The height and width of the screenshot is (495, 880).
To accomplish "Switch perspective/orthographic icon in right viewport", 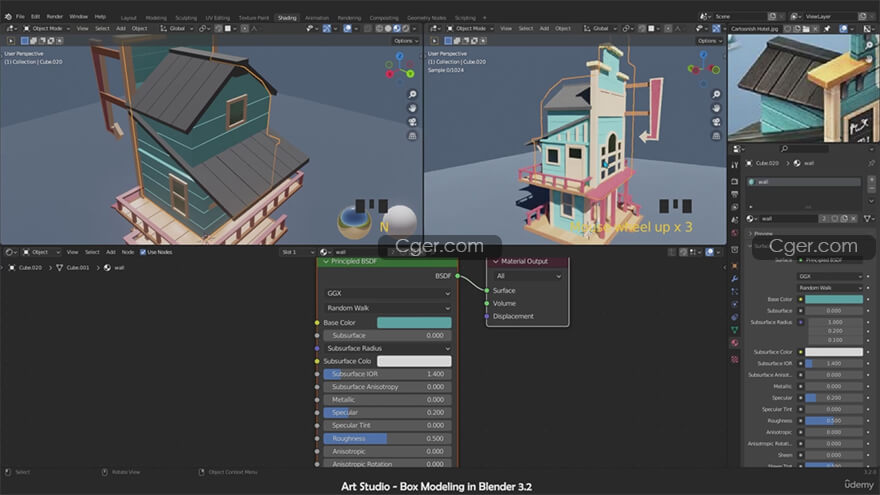I will pyautogui.click(x=716, y=136).
